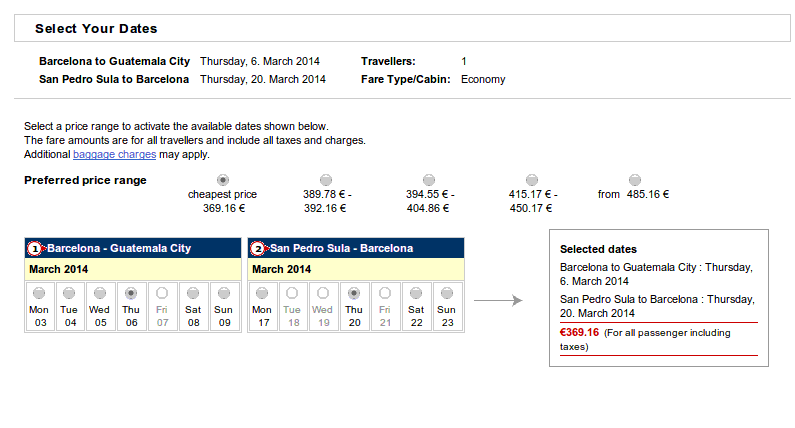Select Thu 06 outbound date radio
The width and height of the screenshot is (795, 428).
point(131,293)
